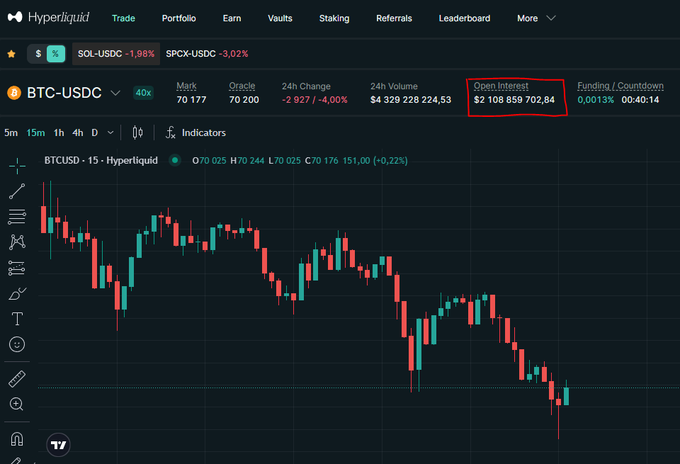The width and height of the screenshot is (680, 464).
Task: Open the Portfolio tab
Action: point(179,18)
